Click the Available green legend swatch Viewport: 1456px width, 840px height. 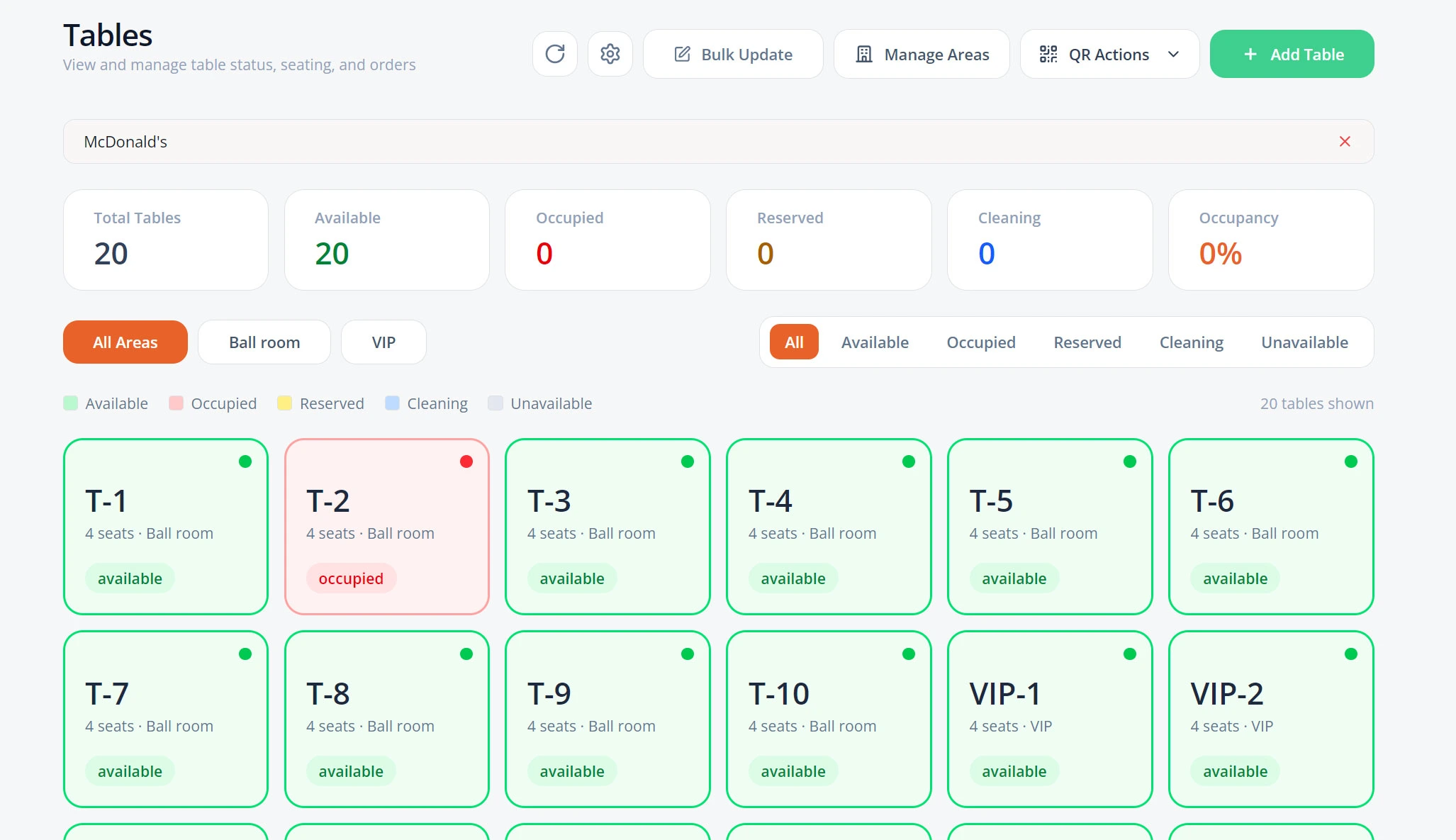pyautogui.click(x=70, y=403)
